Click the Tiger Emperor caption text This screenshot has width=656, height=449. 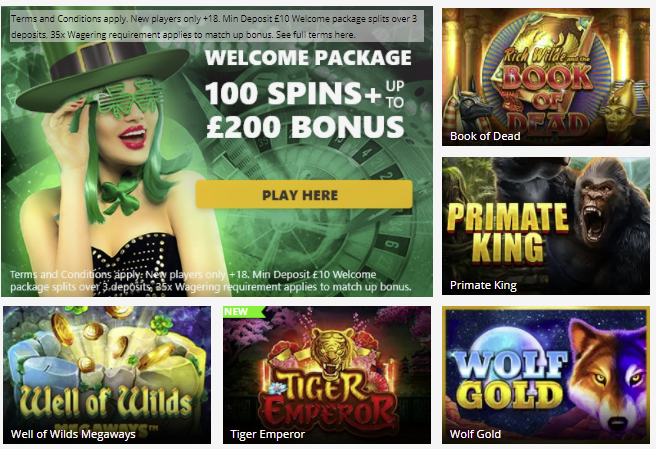(267, 434)
